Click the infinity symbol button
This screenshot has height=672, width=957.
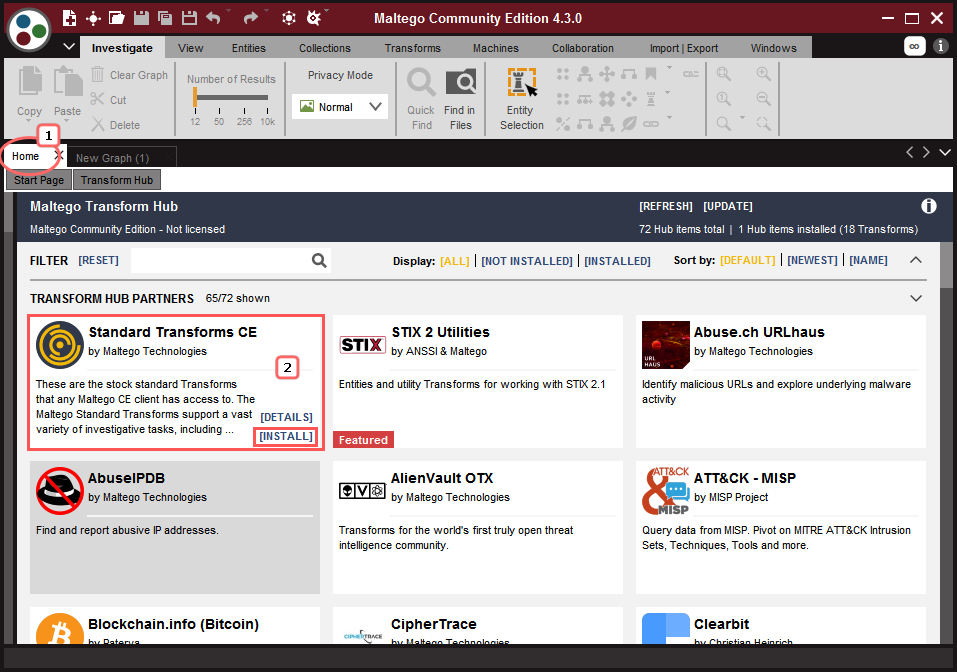pos(914,46)
